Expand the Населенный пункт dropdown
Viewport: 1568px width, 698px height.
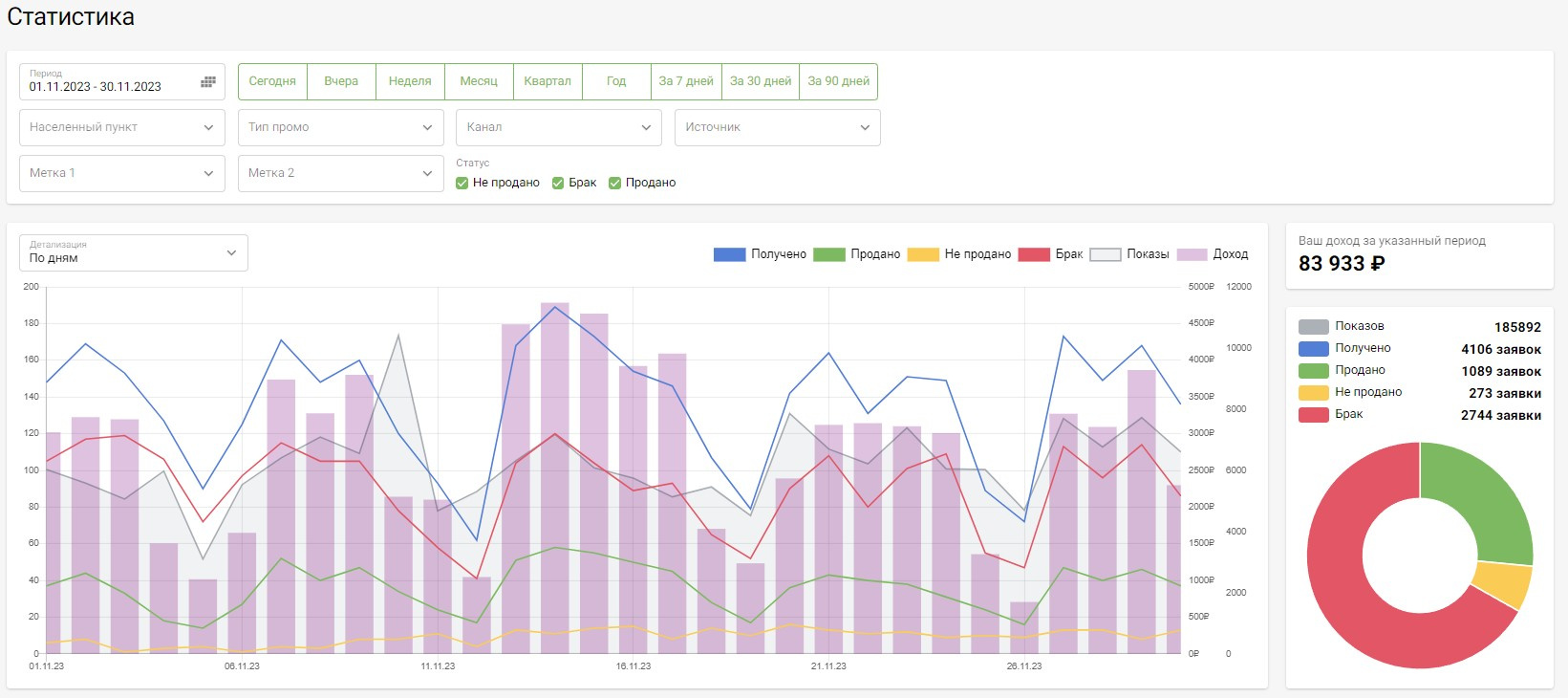[x=122, y=127]
